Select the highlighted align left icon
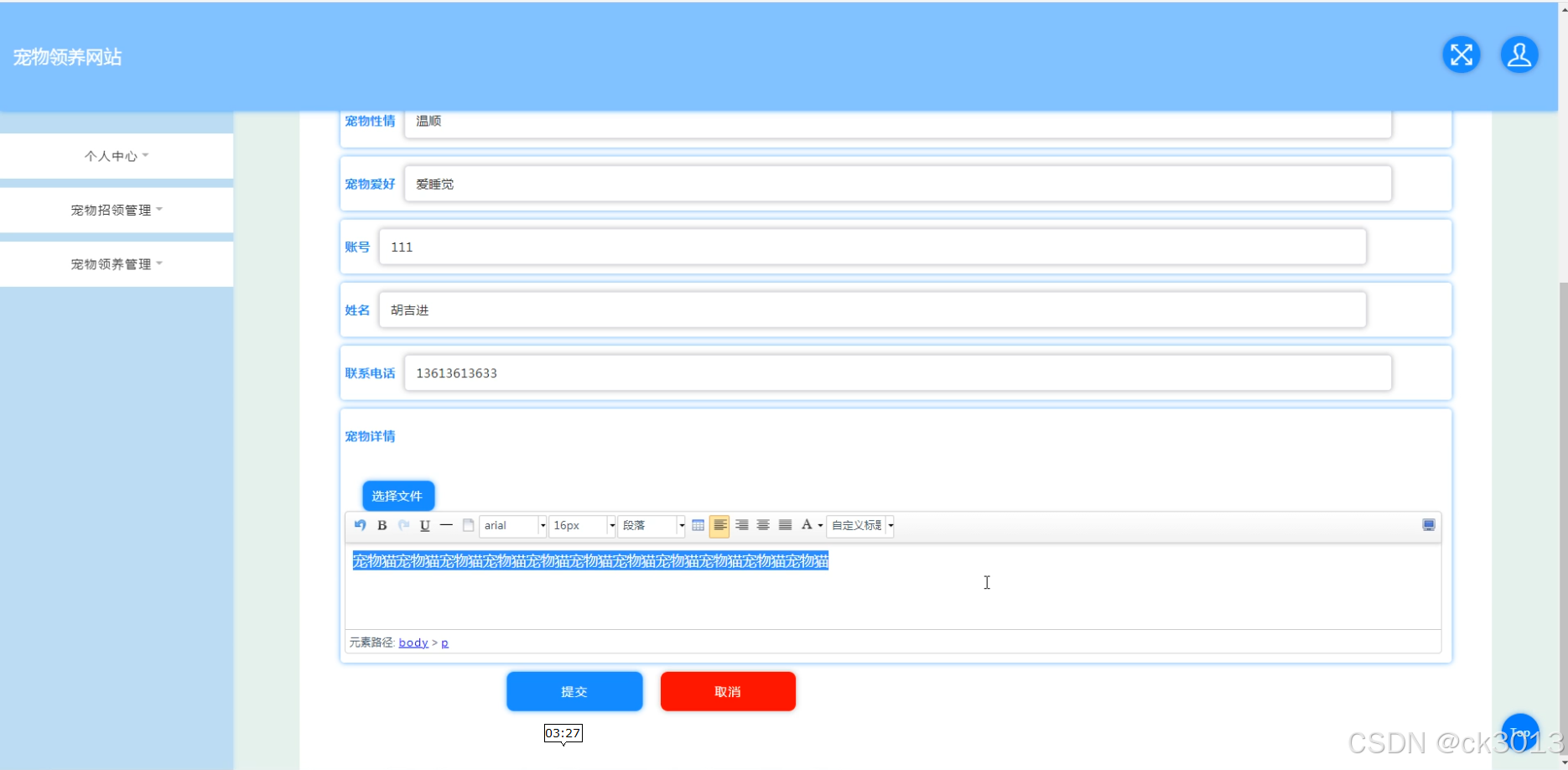 pyautogui.click(x=719, y=525)
